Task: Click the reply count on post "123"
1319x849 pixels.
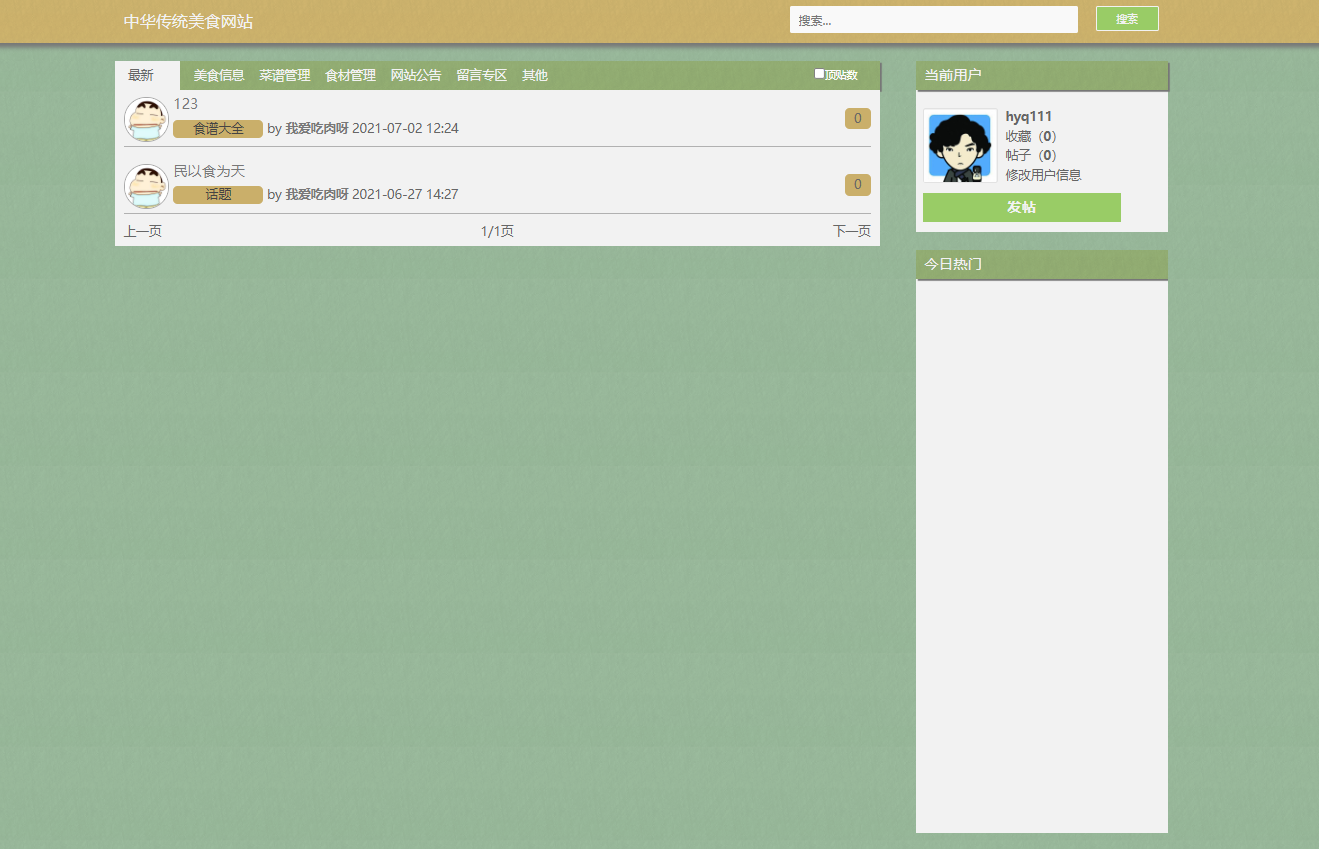Action: point(858,119)
